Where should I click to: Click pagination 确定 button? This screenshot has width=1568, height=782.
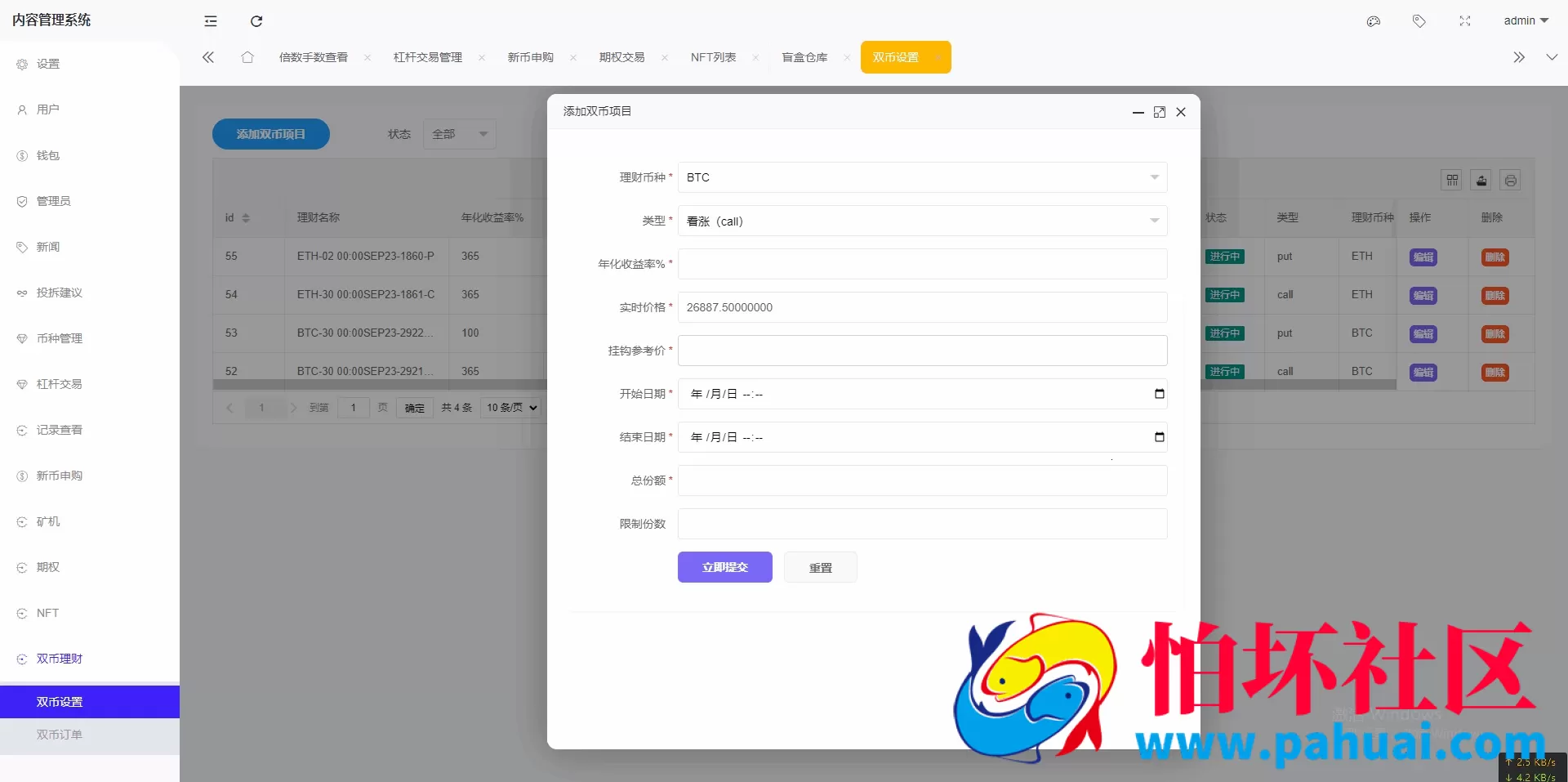415,408
